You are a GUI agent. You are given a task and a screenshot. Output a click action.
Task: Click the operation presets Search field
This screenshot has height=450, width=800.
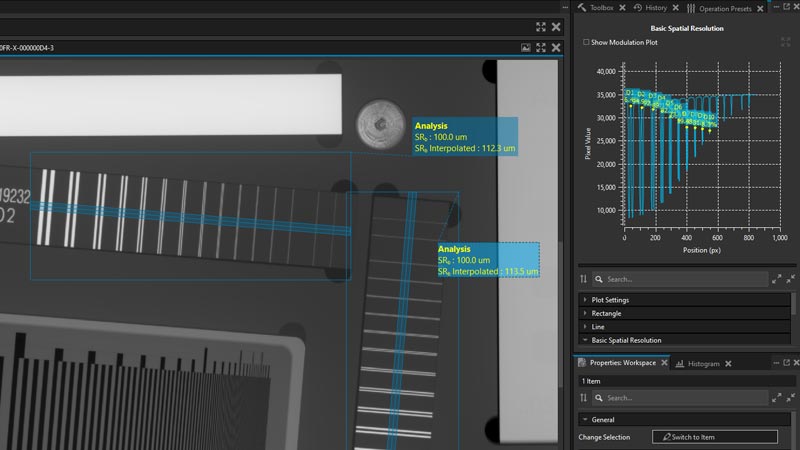[x=680, y=279]
